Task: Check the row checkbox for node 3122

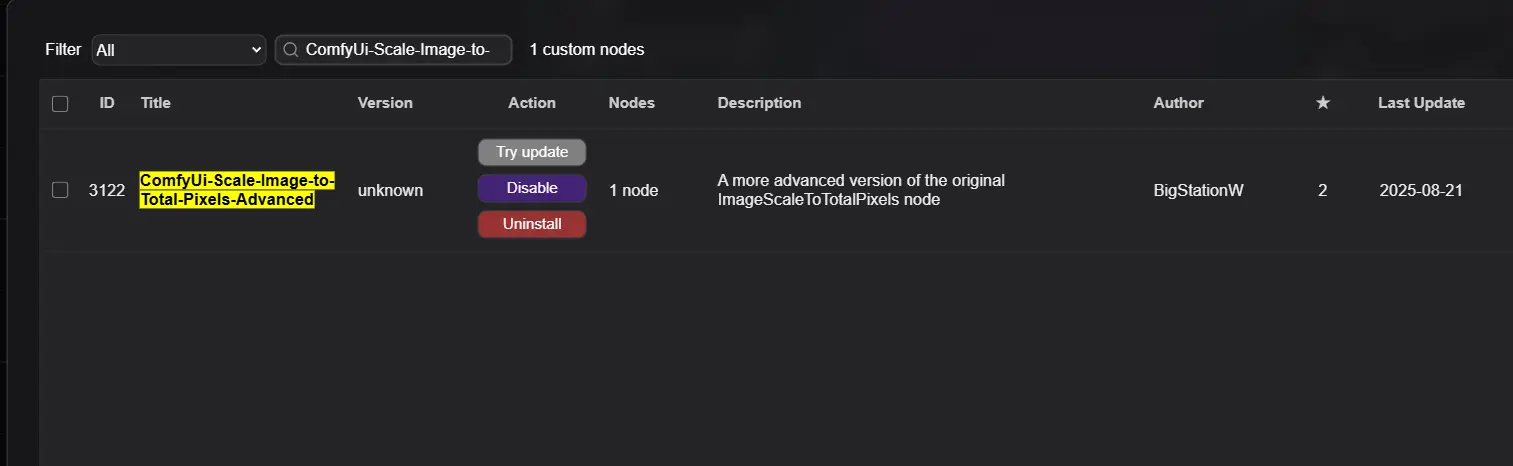Action: click(x=60, y=190)
